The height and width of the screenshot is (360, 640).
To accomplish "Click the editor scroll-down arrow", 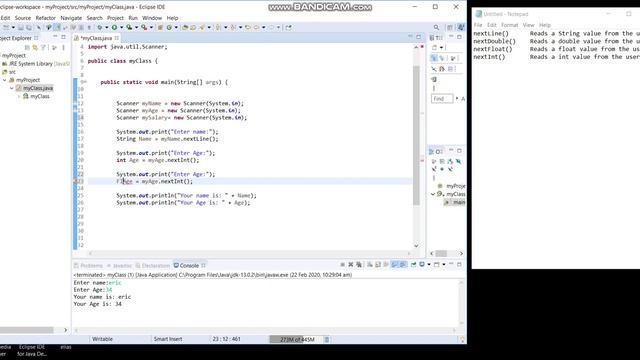I will coord(416,246).
